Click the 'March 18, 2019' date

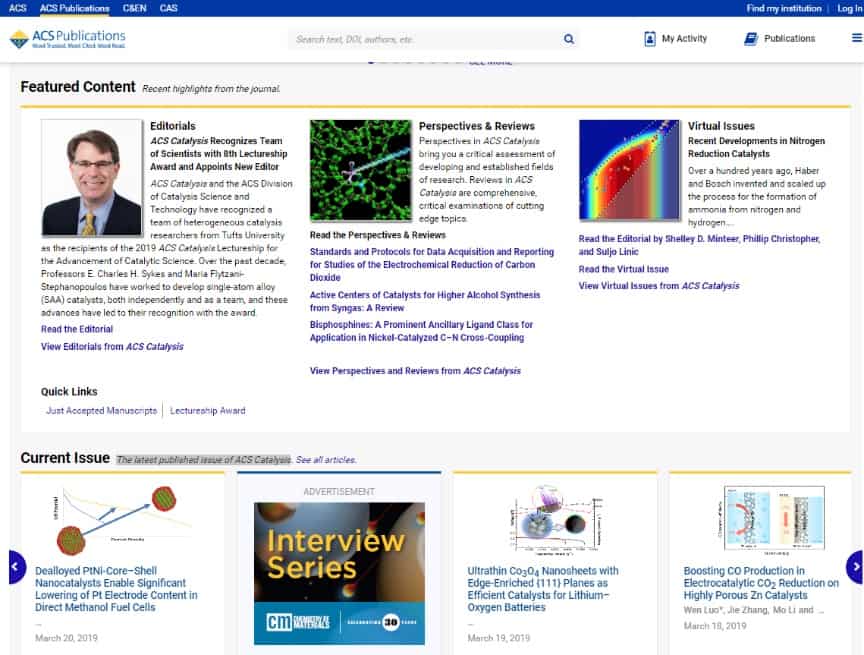coord(715,626)
